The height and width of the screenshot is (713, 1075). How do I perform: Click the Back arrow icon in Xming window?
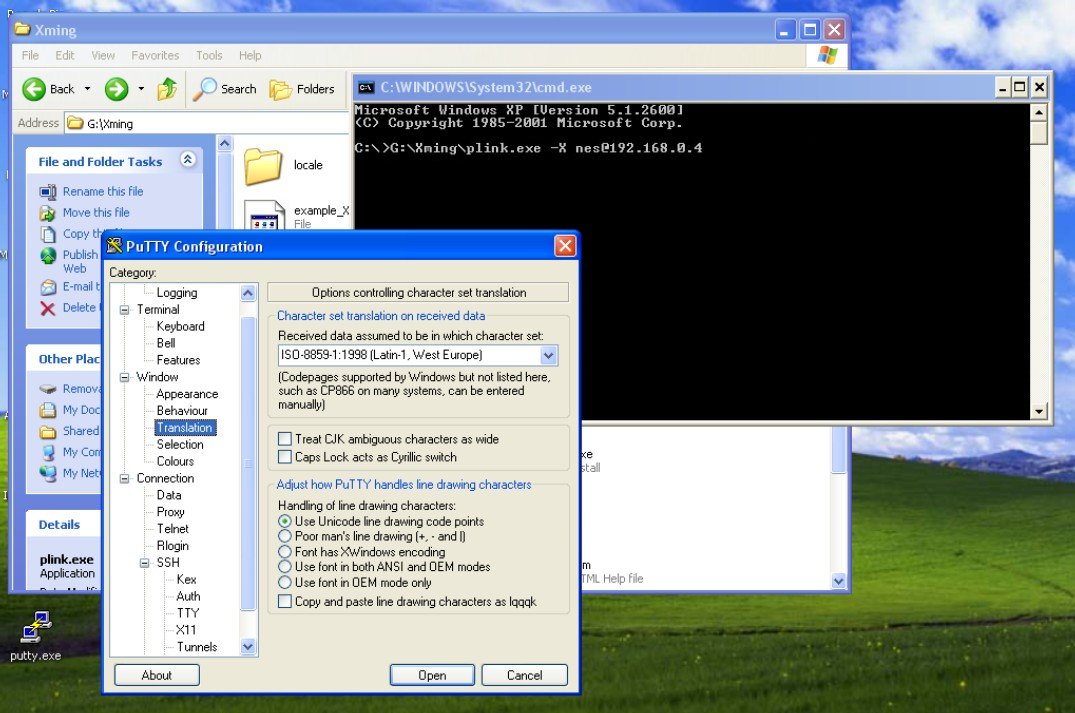(34, 89)
